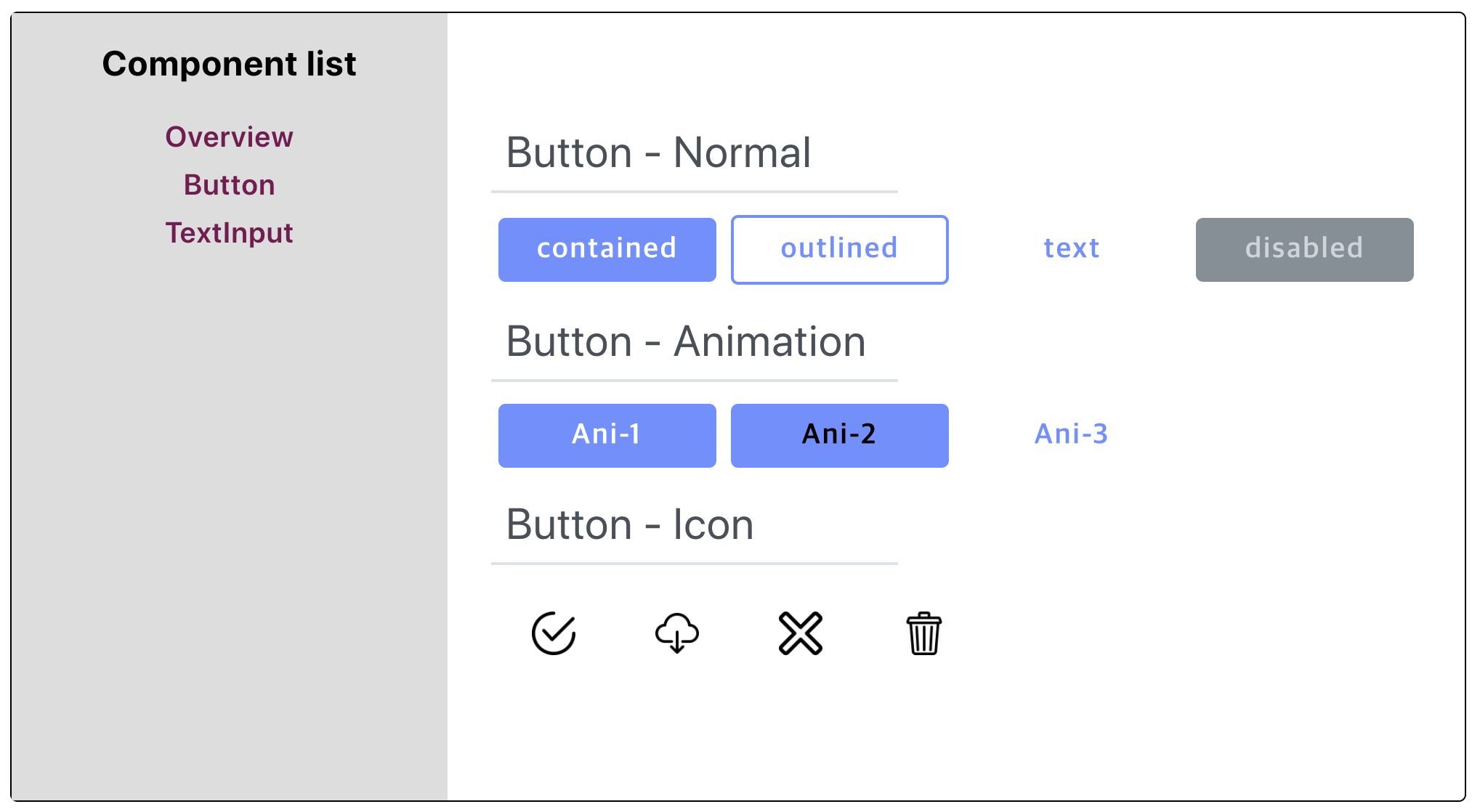Open the Overview page in sidebar
The width and height of the screenshot is (1472, 812).
coord(229,137)
